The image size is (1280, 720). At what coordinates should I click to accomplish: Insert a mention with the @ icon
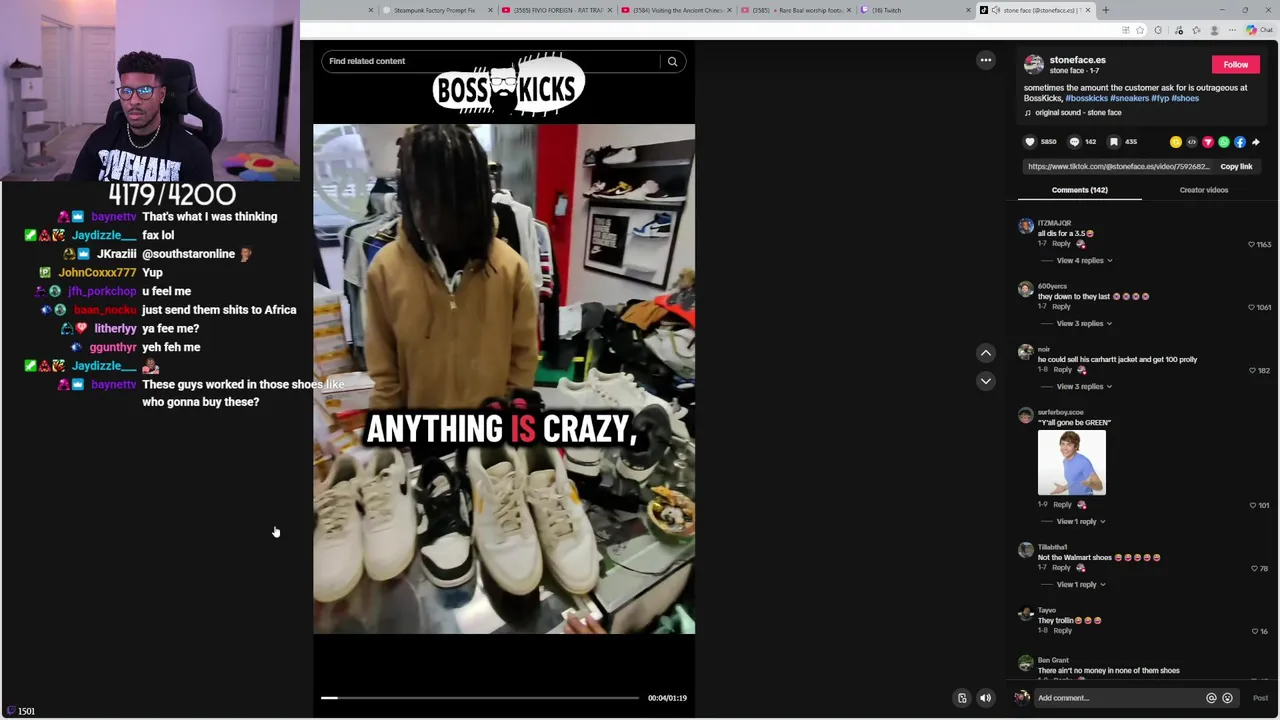[x=1211, y=698]
